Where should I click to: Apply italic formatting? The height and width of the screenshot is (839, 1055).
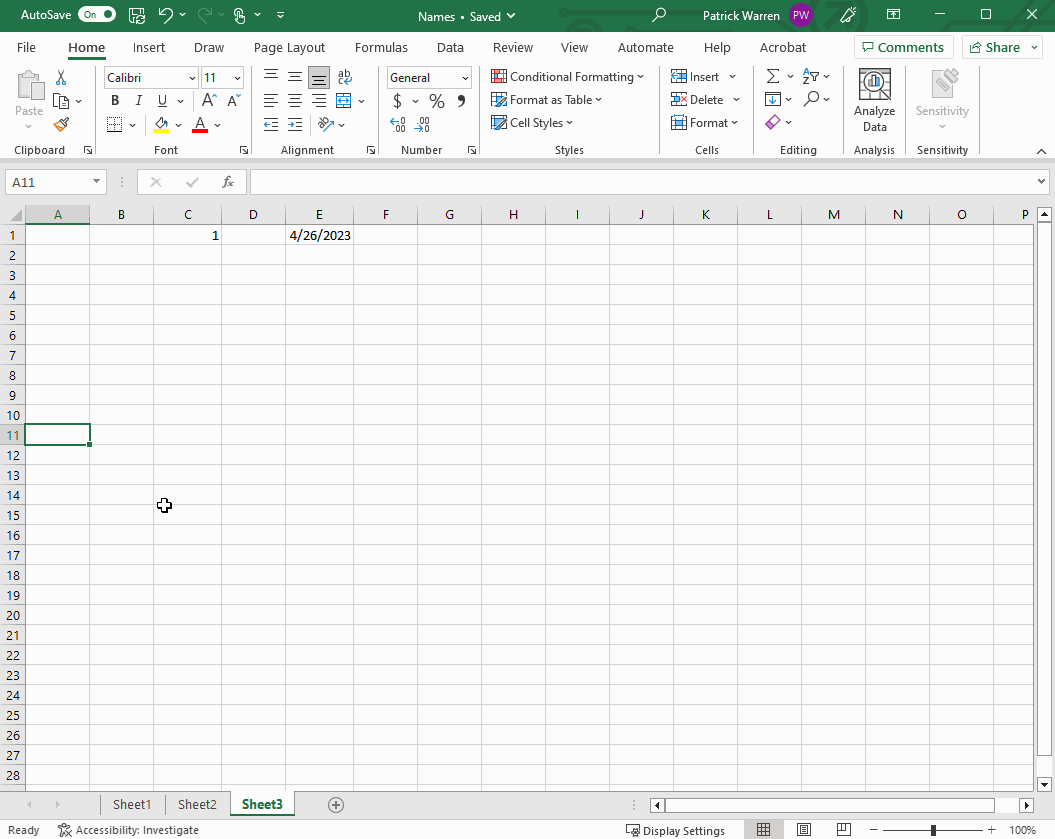[x=139, y=100]
